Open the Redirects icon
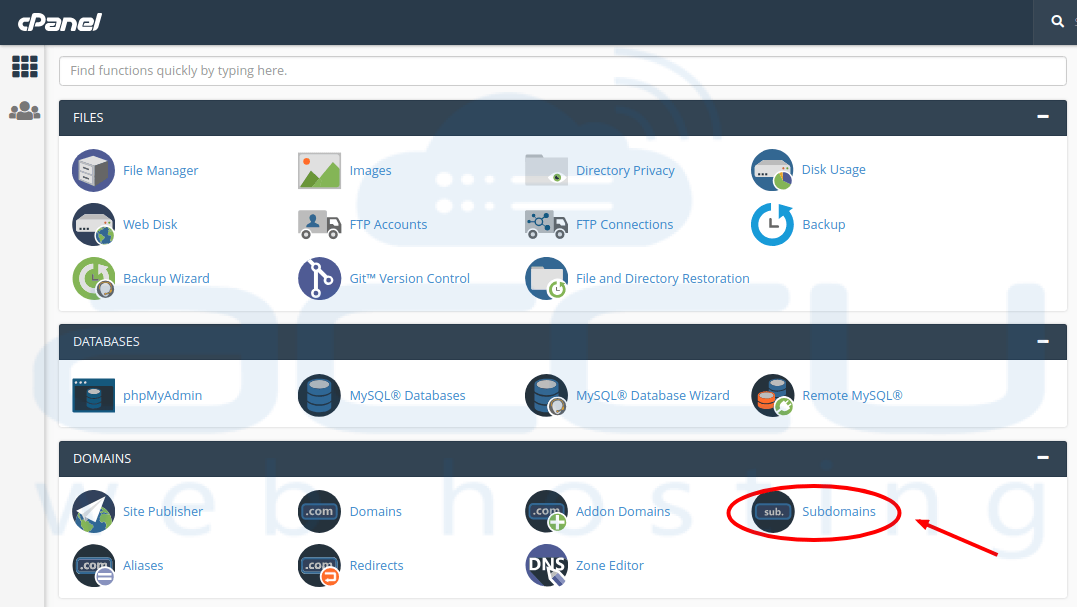The height and width of the screenshot is (607, 1077). 319,565
